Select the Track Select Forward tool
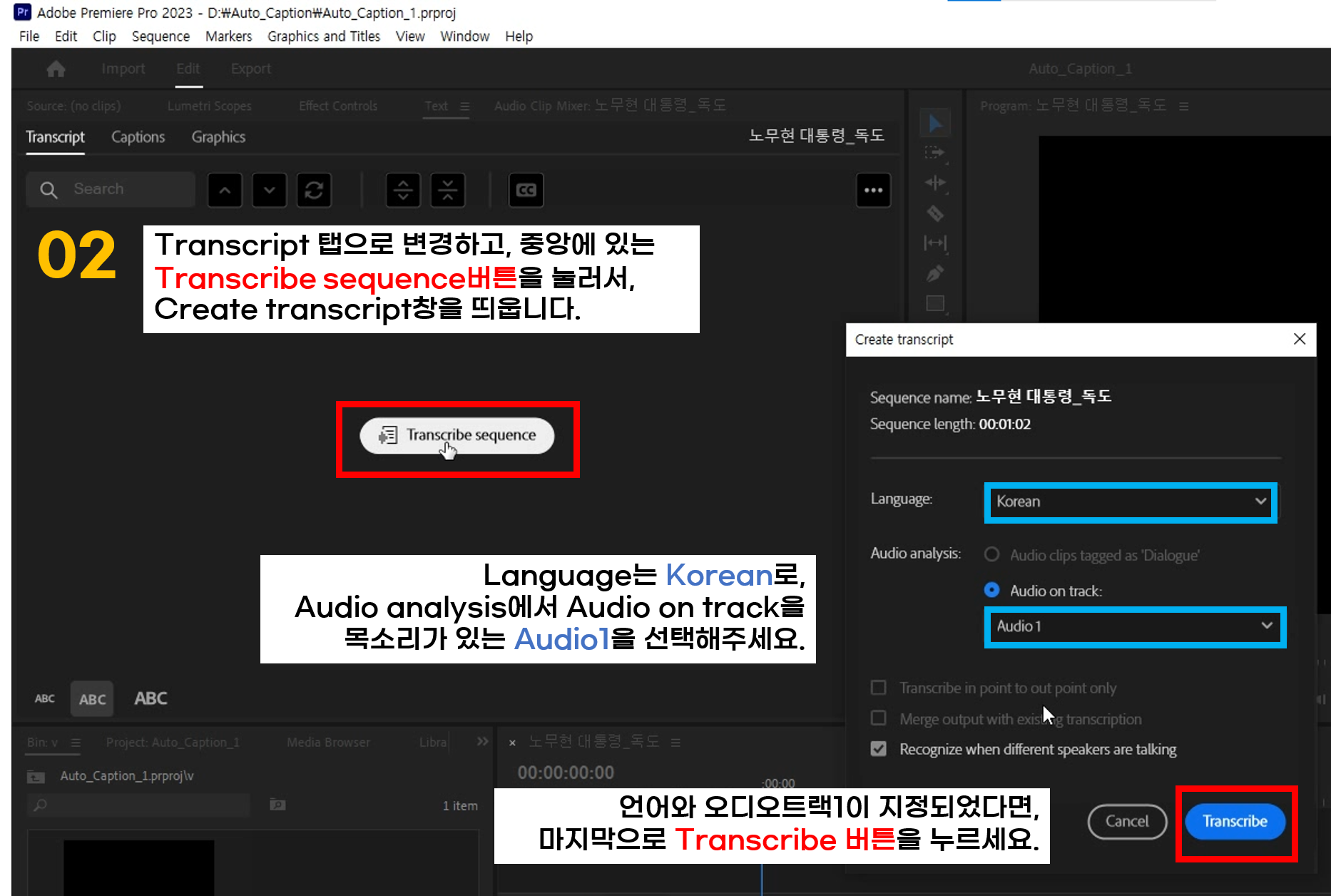1331x896 pixels. [x=935, y=153]
